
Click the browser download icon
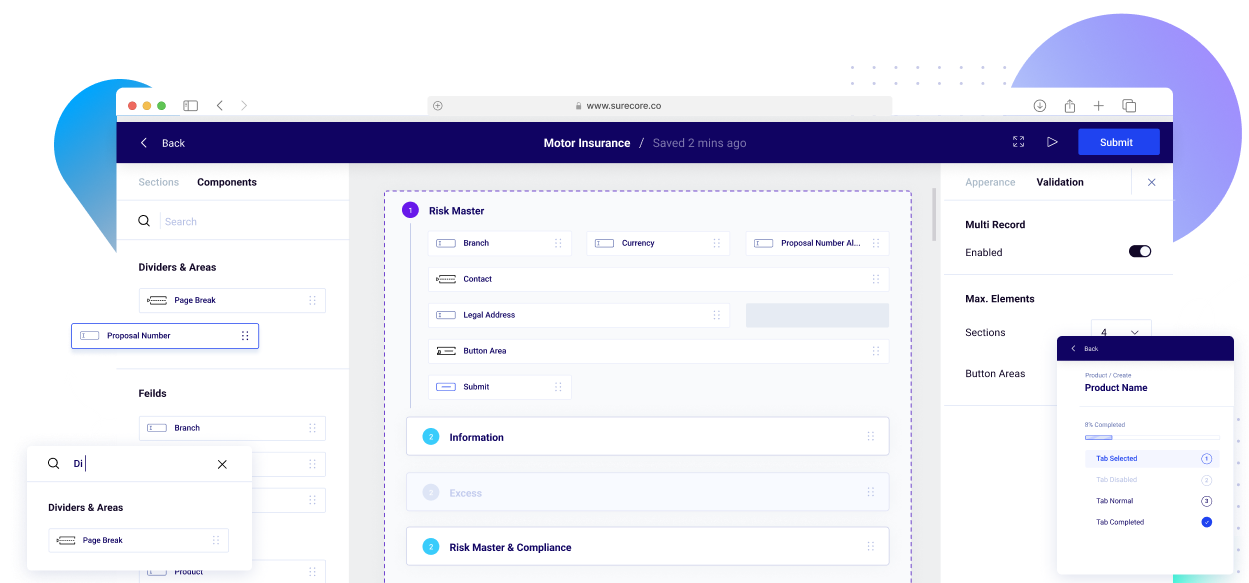point(1040,106)
